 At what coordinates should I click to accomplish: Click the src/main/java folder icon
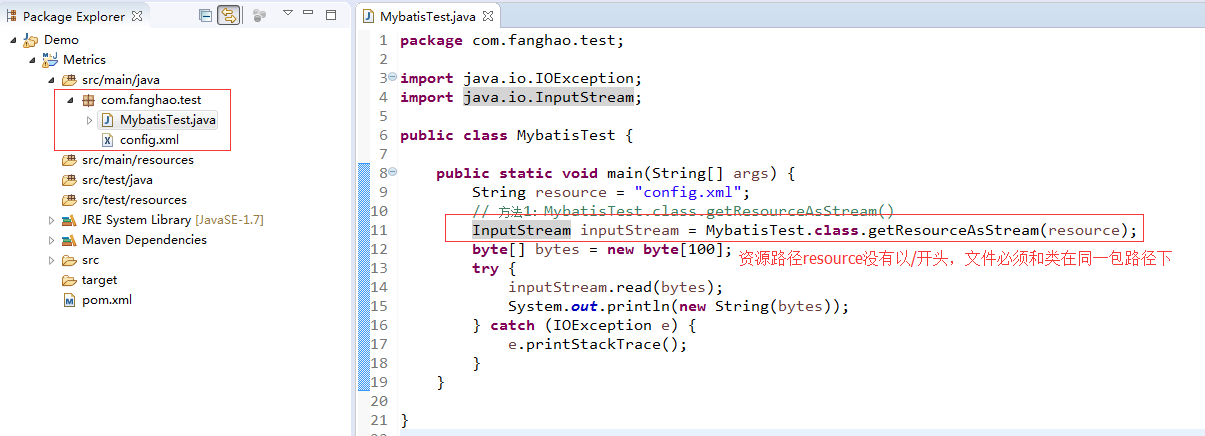tap(68, 80)
